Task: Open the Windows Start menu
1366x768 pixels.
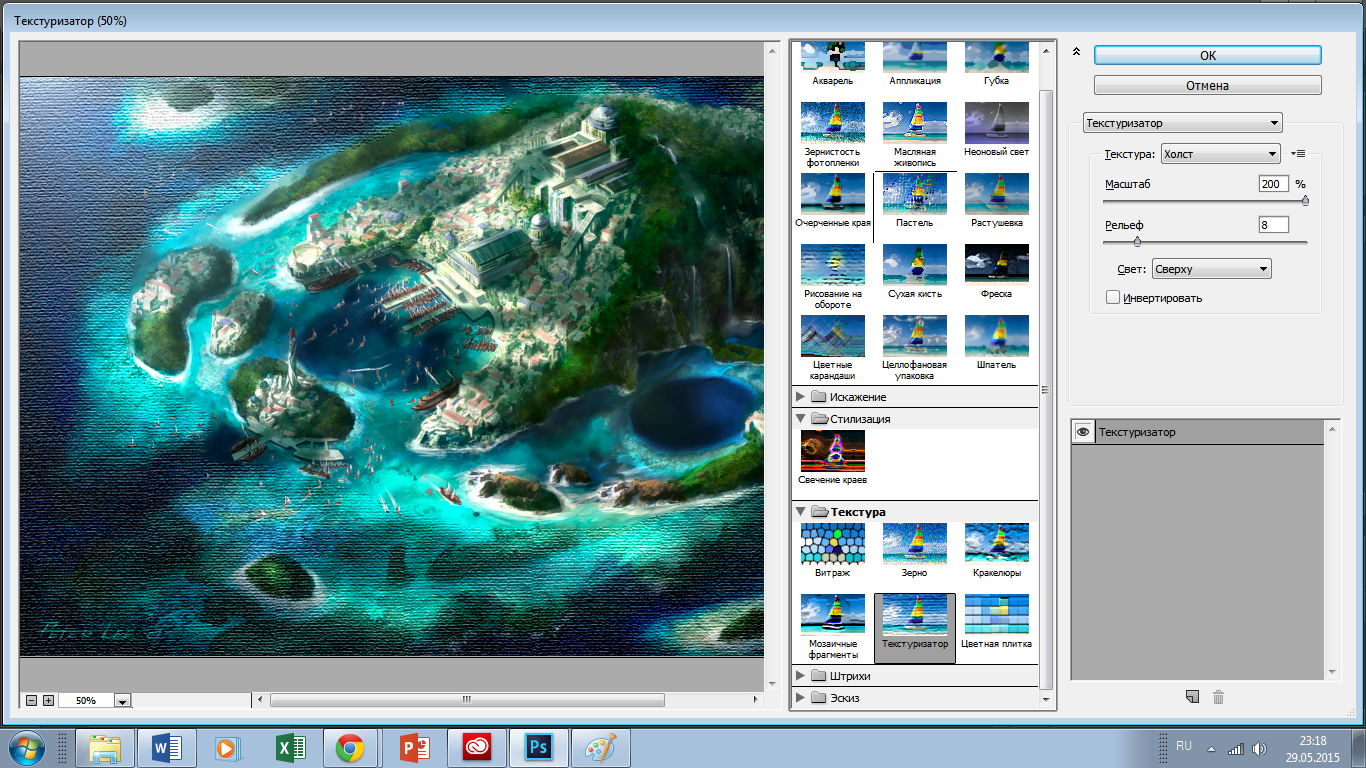Action: [25, 747]
